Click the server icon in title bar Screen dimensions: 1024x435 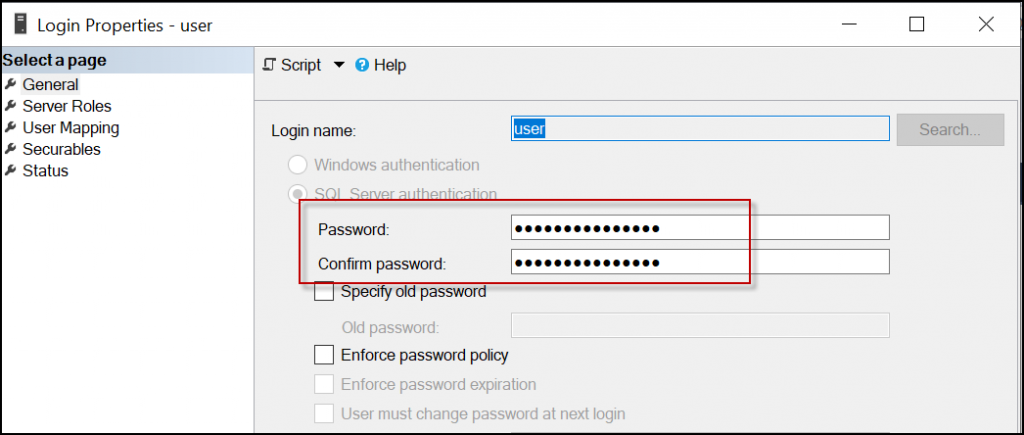click(21, 25)
